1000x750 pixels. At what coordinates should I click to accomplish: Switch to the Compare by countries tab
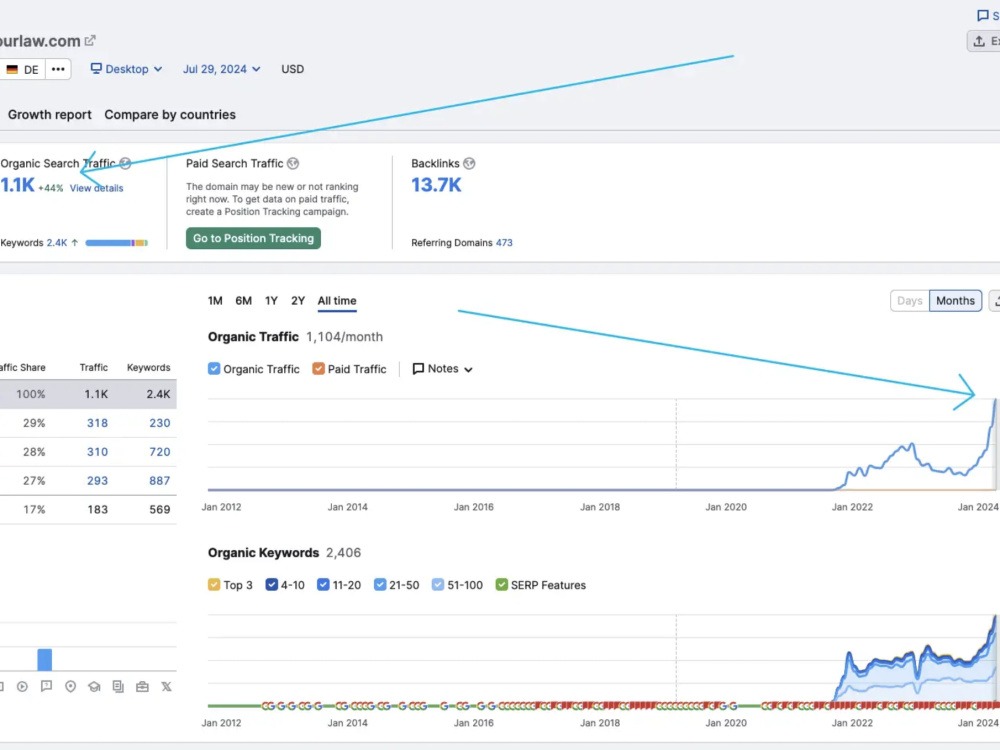pyautogui.click(x=170, y=115)
